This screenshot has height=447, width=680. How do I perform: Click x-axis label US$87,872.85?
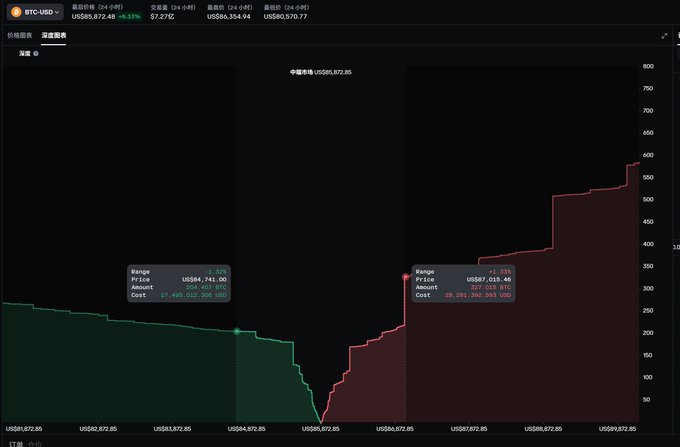click(x=469, y=429)
